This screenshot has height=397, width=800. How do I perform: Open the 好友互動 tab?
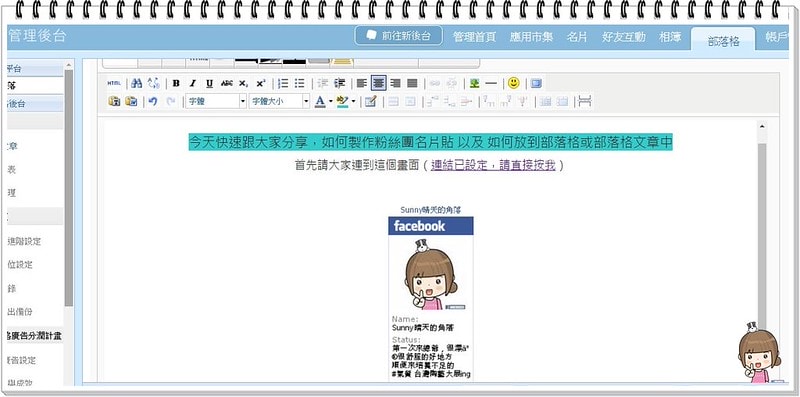click(x=623, y=37)
